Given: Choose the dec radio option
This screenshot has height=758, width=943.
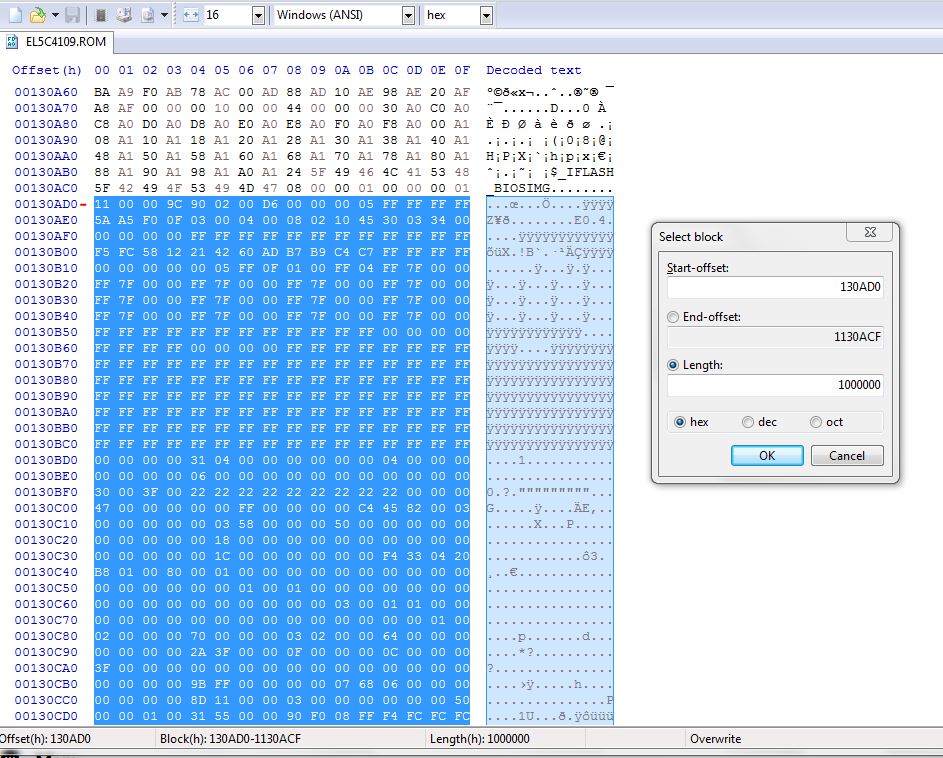Looking at the screenshot, I should (748, 422).
